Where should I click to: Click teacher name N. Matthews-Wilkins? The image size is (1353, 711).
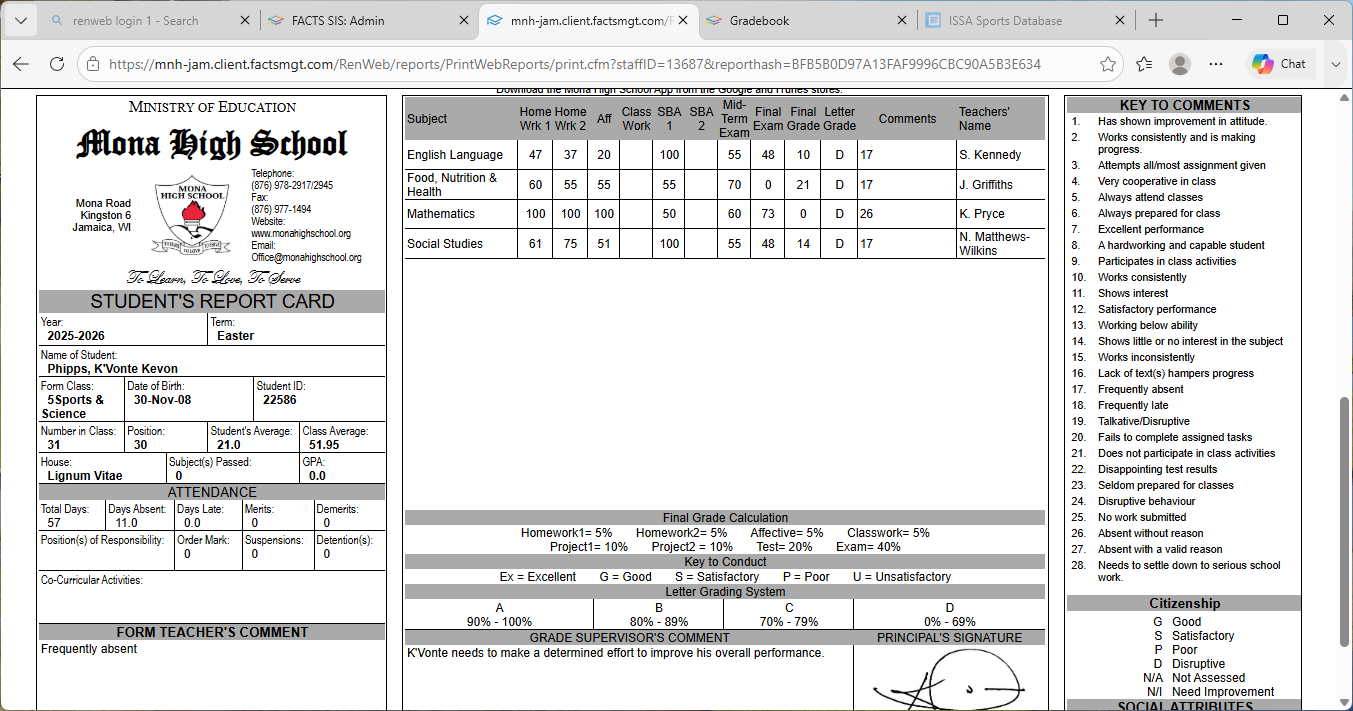click(995, 244)
